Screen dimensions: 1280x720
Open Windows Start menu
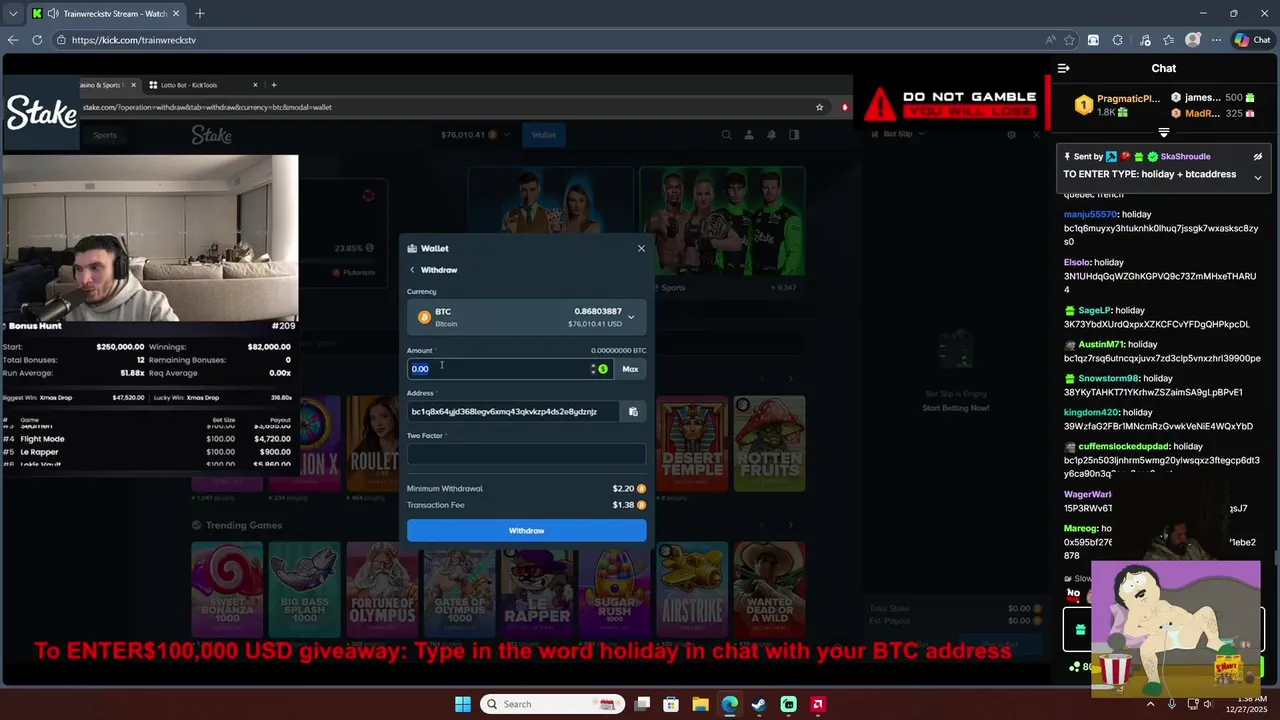tap(463, 704)
